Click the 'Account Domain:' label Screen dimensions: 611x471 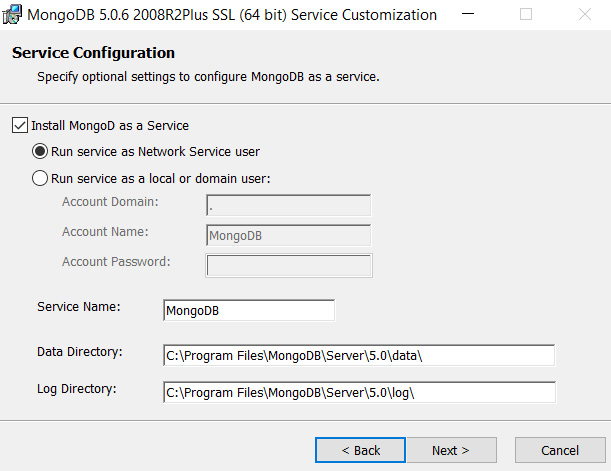point(110,202)
